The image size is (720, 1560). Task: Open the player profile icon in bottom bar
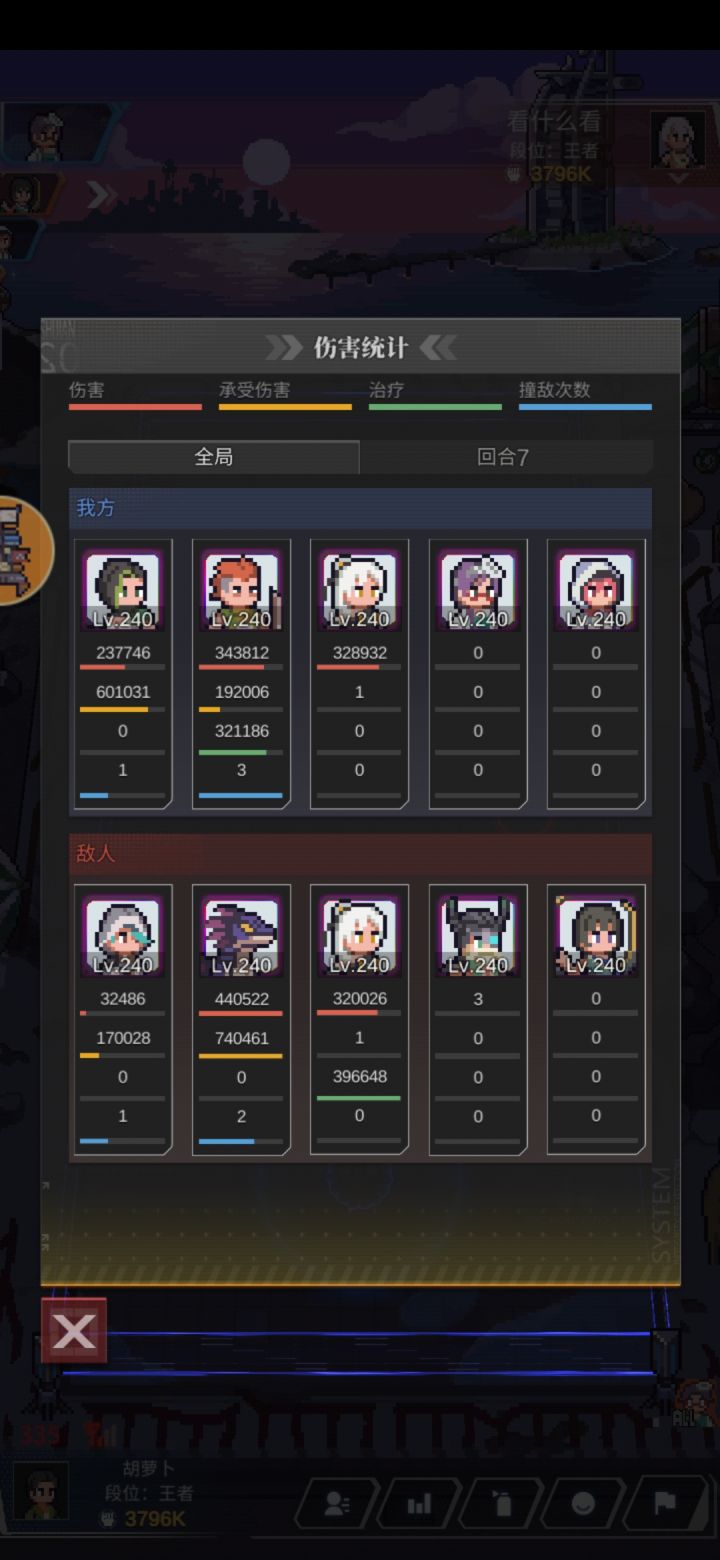pos(337,1505)
